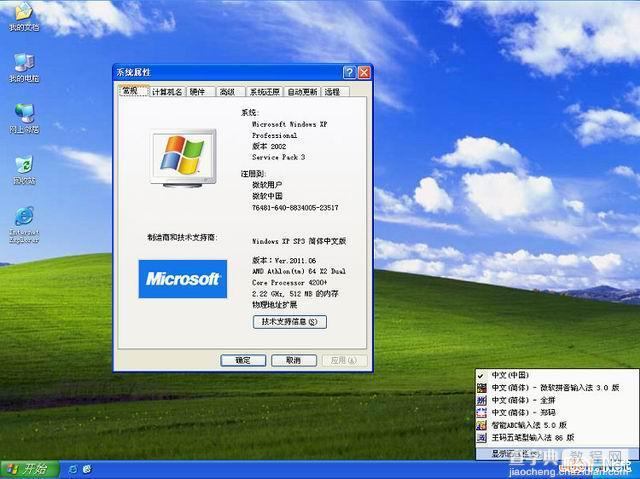The height and width of the screenshot is (479, 640).
Task: Switch to the 系统还原 tab
Action: click(x=265, y=92)
